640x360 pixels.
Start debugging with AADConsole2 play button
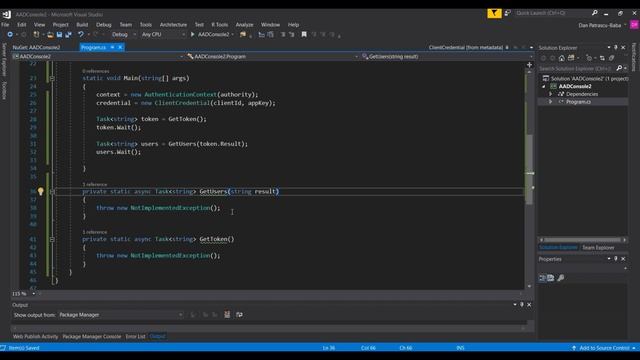pos(193,35)
